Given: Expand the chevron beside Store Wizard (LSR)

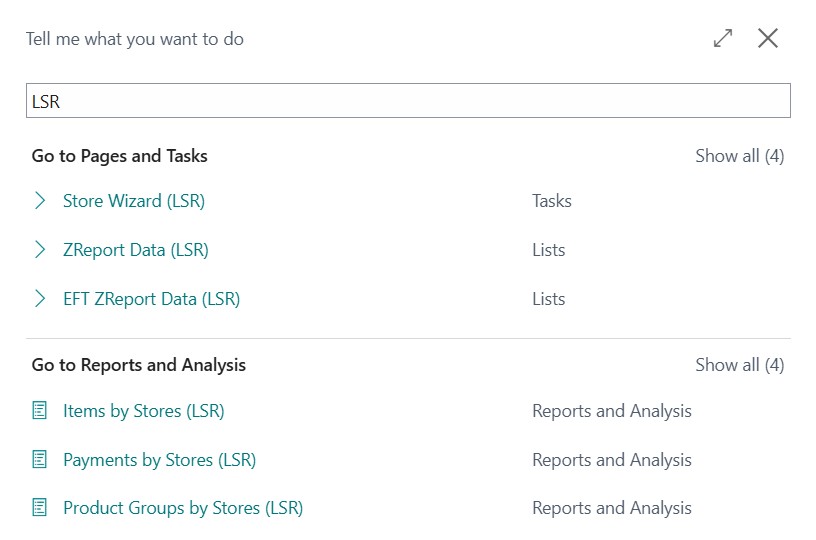Looking at the screenshot, I should click(x=40, y=201).
